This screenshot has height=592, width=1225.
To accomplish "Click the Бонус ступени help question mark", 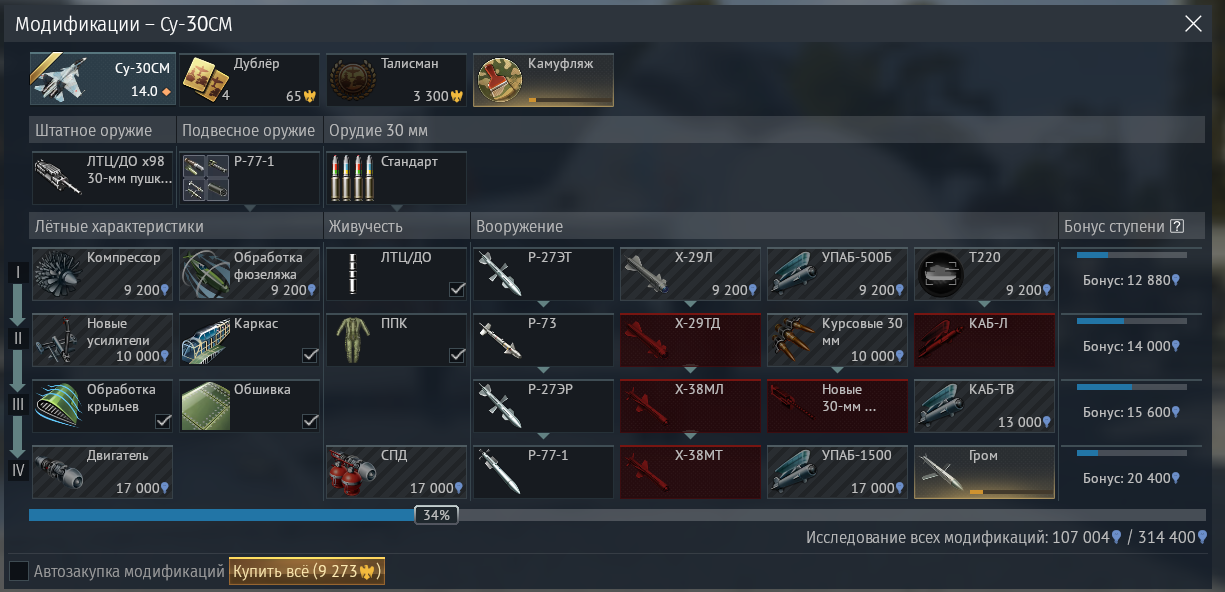I will (x=1177, y=226).
